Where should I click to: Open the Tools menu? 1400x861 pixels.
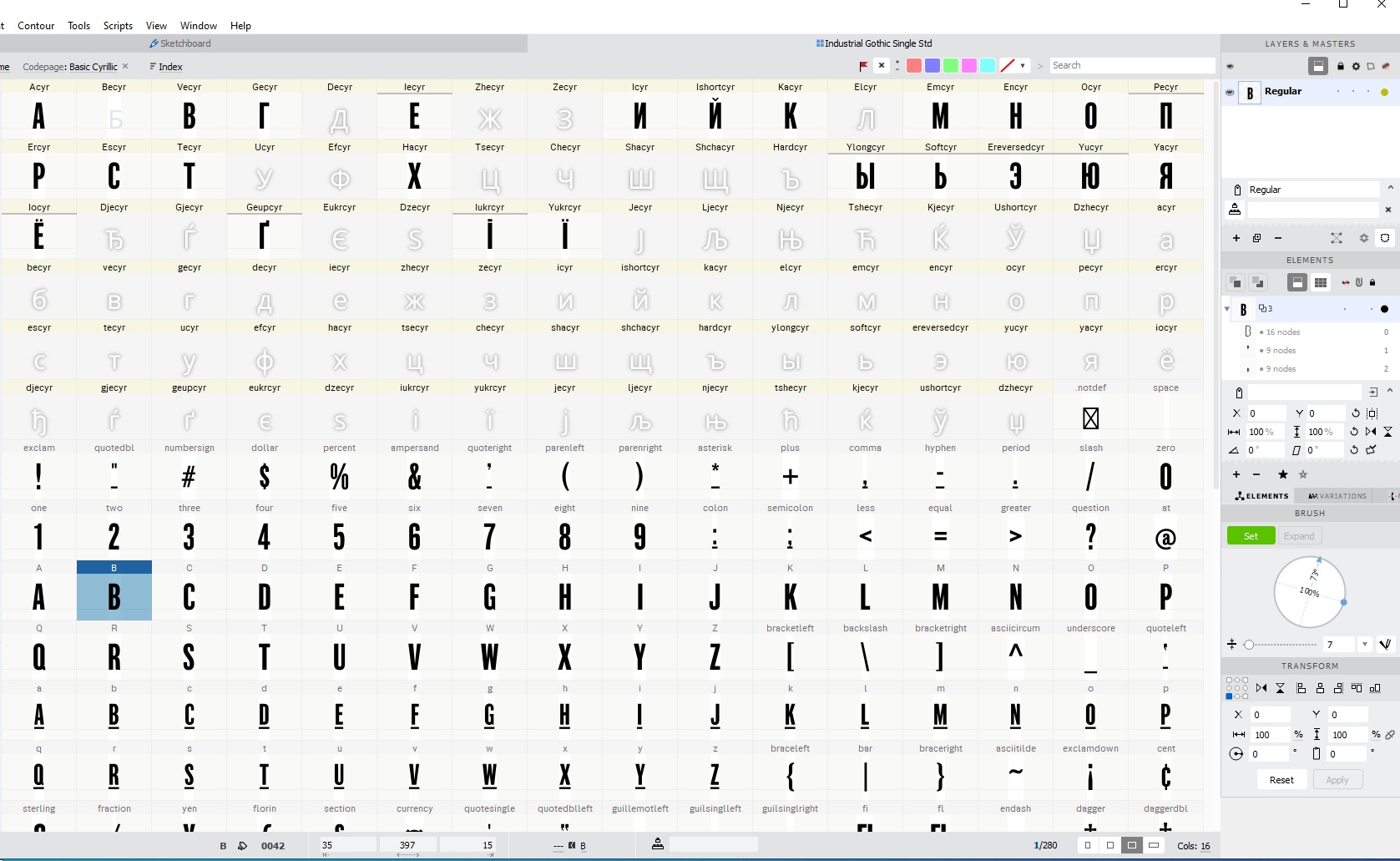(79, 26)
